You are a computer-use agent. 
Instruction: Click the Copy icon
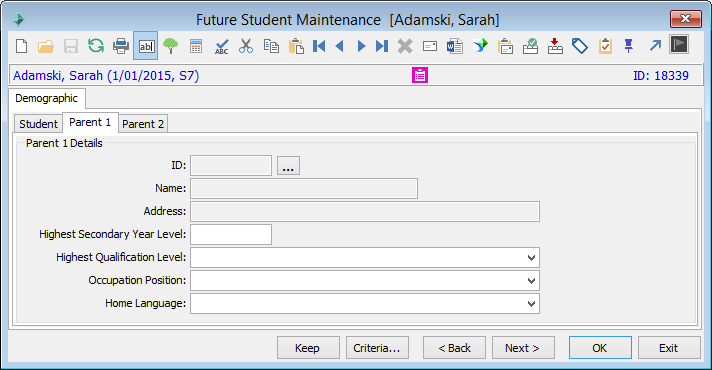[271, 46]
